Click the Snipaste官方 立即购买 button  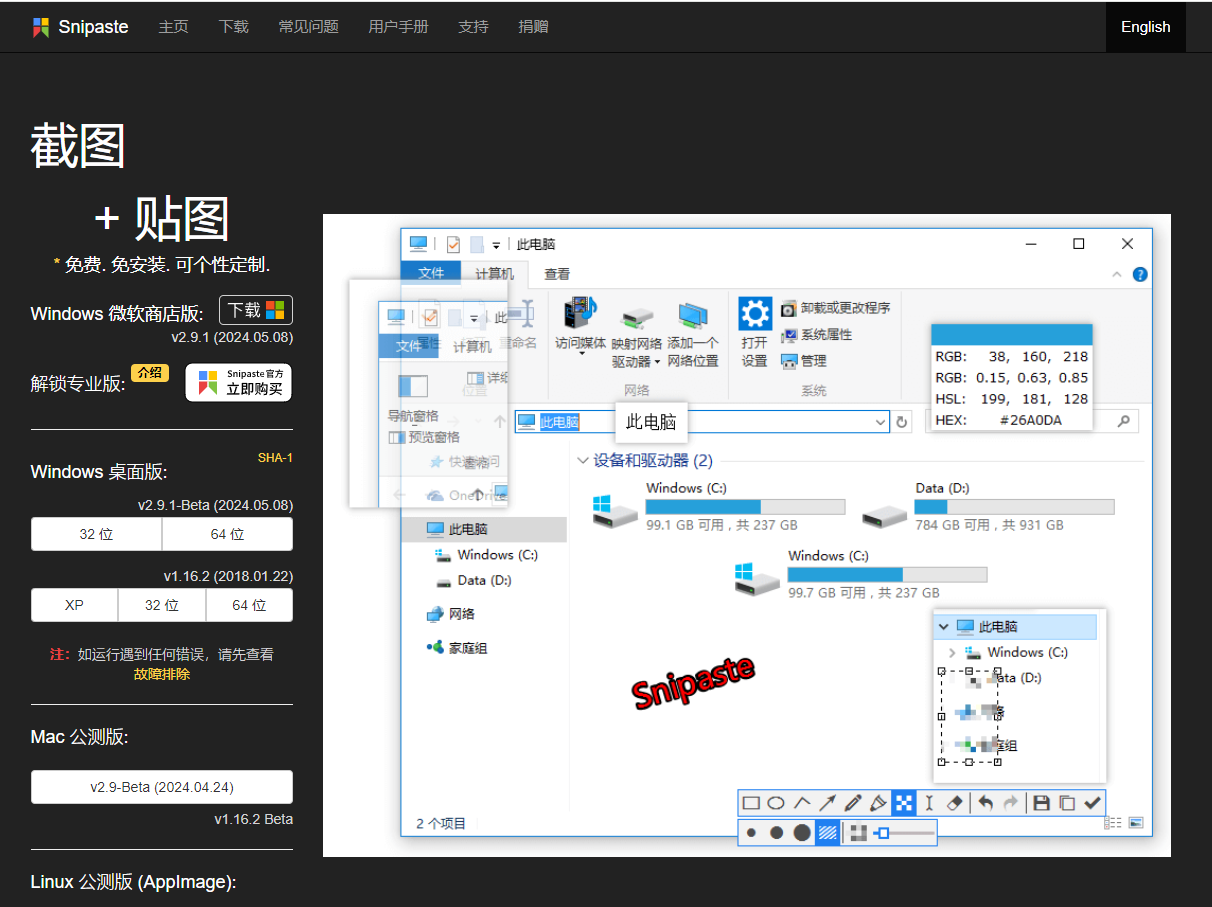point(238,382)
